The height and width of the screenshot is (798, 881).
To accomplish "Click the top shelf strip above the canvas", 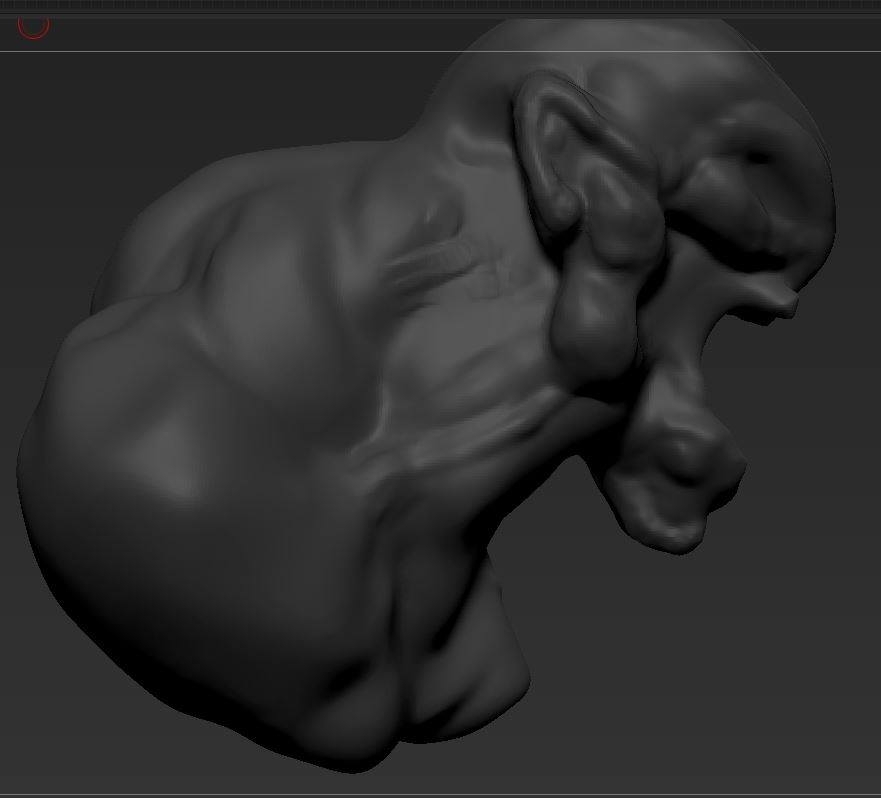I will [440, 7].
